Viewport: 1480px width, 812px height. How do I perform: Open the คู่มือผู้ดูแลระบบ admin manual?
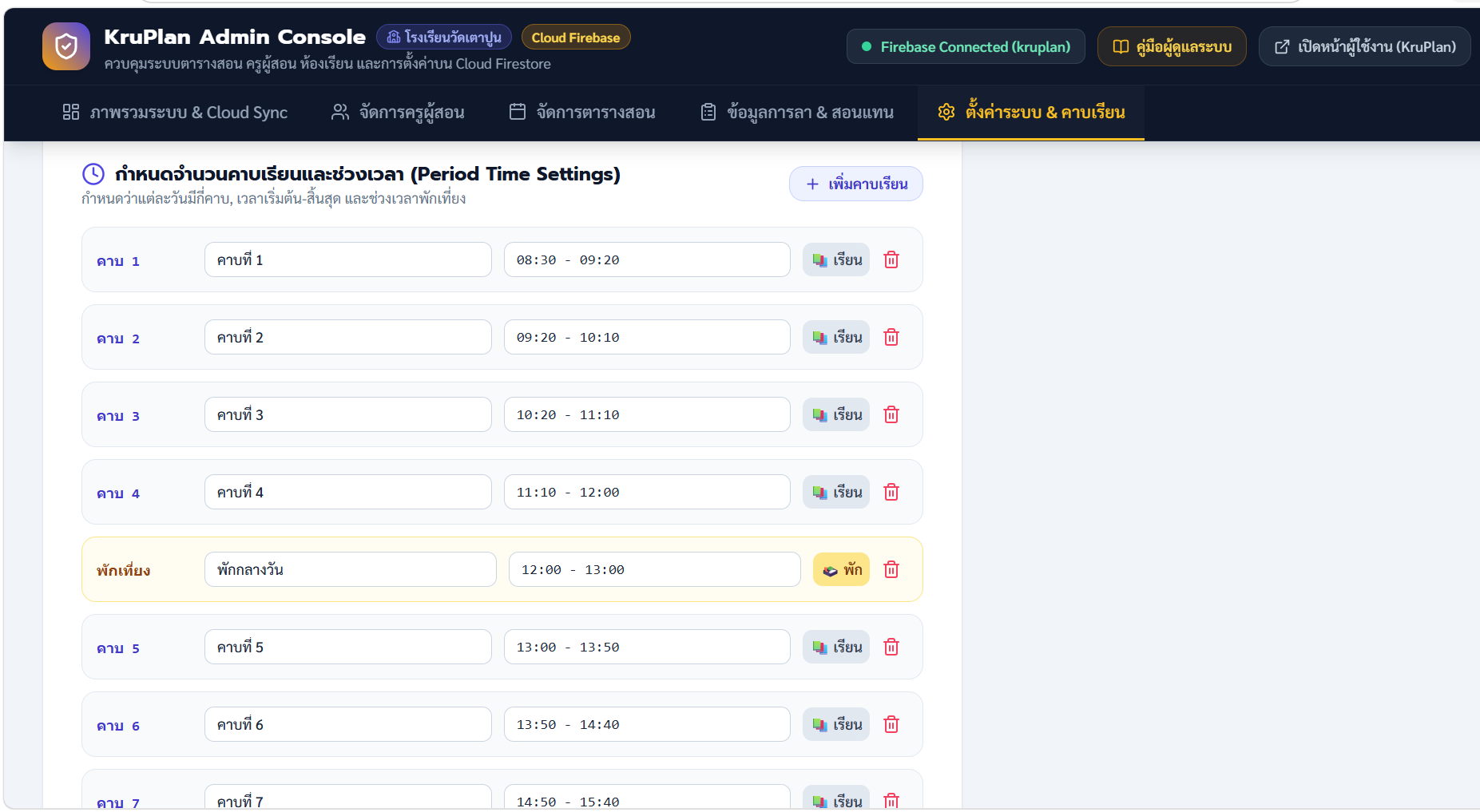pos(1172,46)
